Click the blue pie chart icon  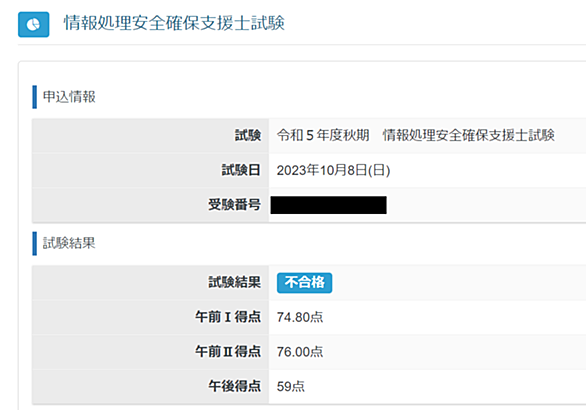coord(34,25)
